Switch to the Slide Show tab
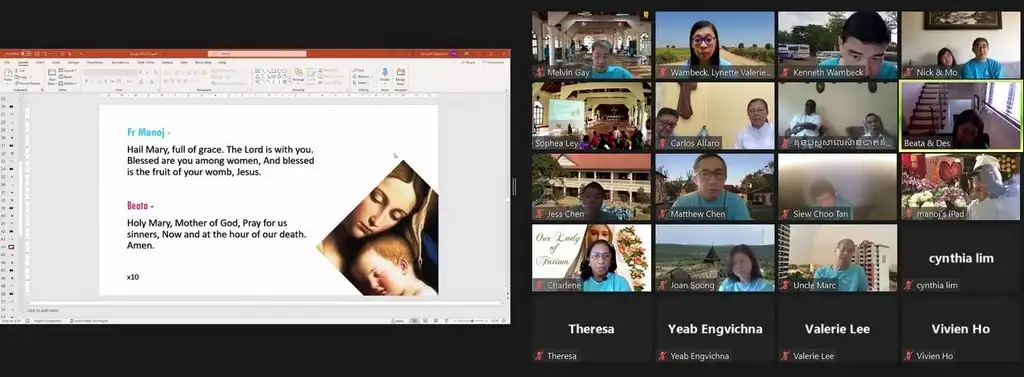 click(x=146, y=63)
